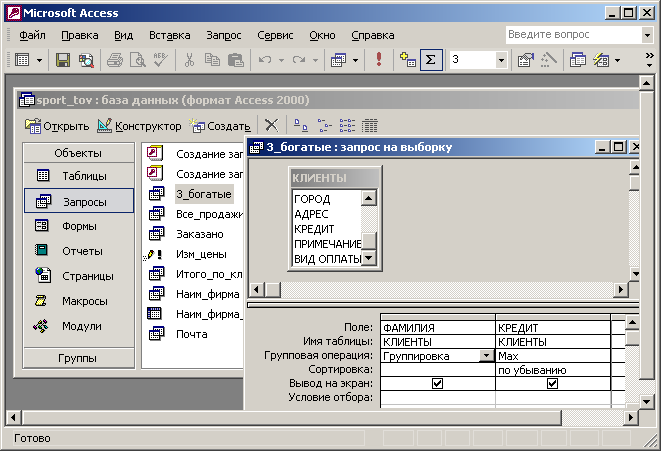Open the Properties toolbar icon

click(526, 60)
